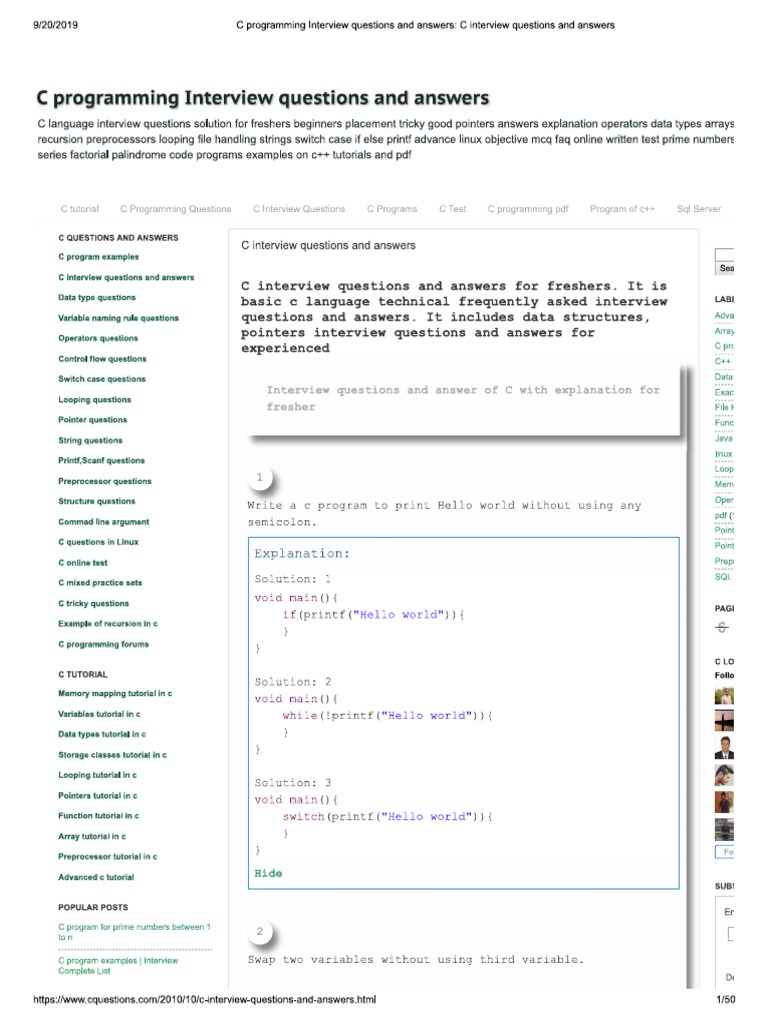Image resolution: width=768 pixels, height=1024 pixels.
Task: Open the Loop label in right sidebar
Action: tap(724, 470)
